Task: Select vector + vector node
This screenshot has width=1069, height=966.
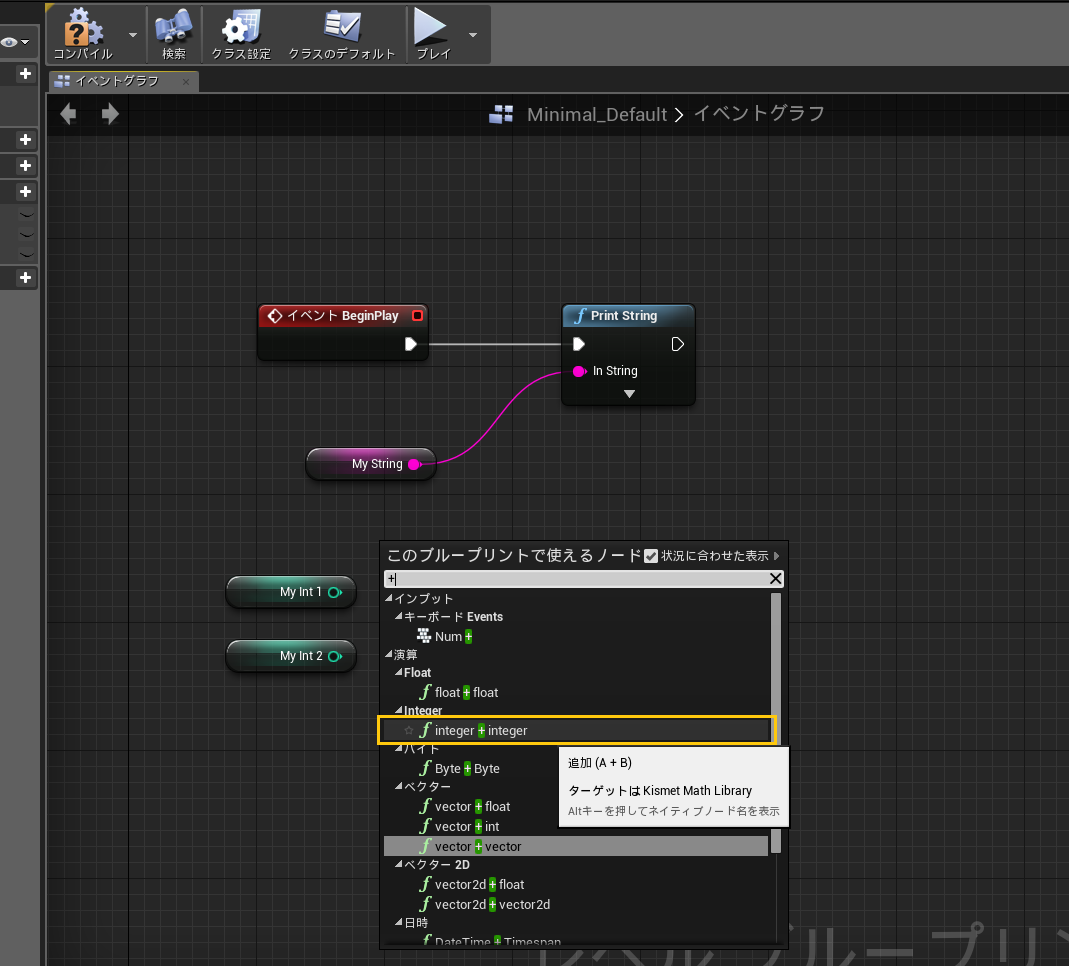Action: click(x=576, y=847)
